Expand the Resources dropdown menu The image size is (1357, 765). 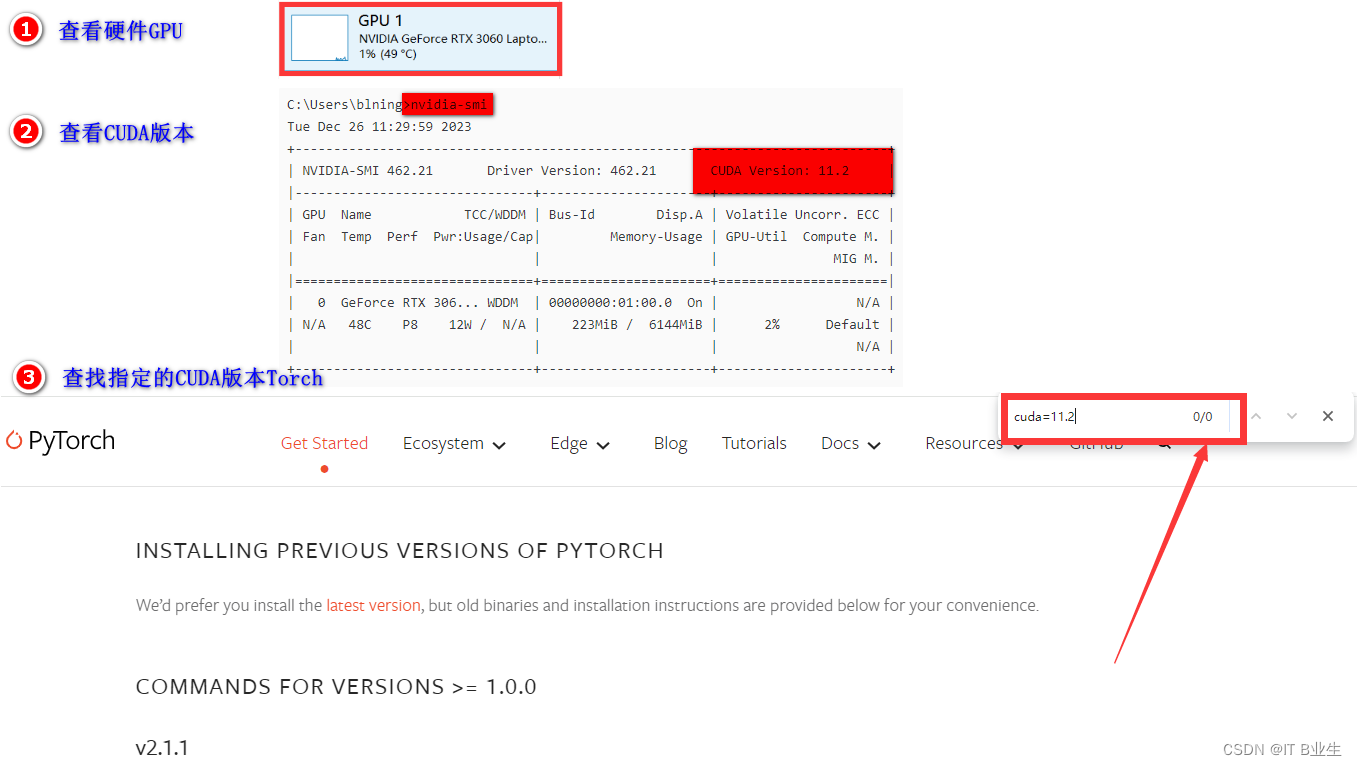(974, 443)
